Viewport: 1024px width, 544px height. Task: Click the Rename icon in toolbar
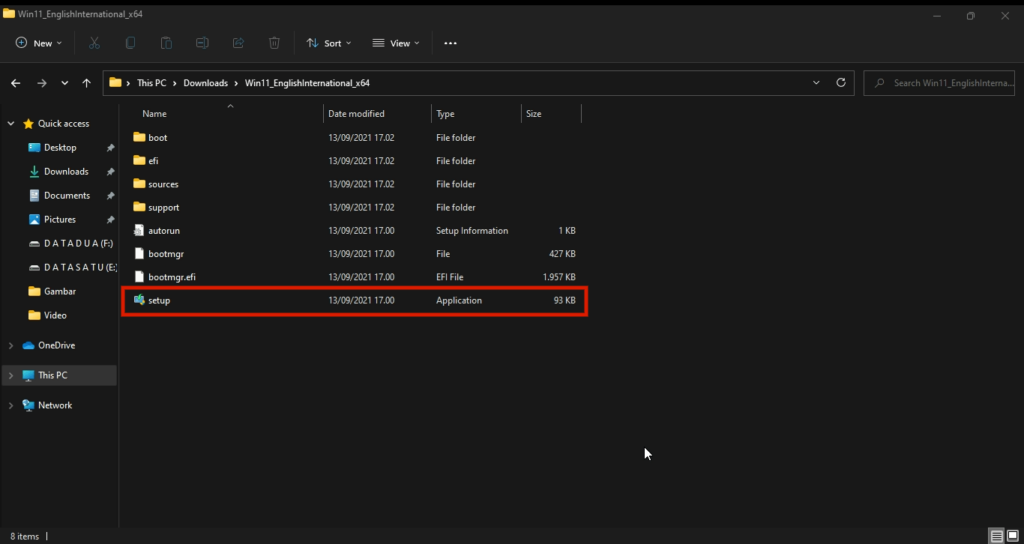[x=202, y=43]
